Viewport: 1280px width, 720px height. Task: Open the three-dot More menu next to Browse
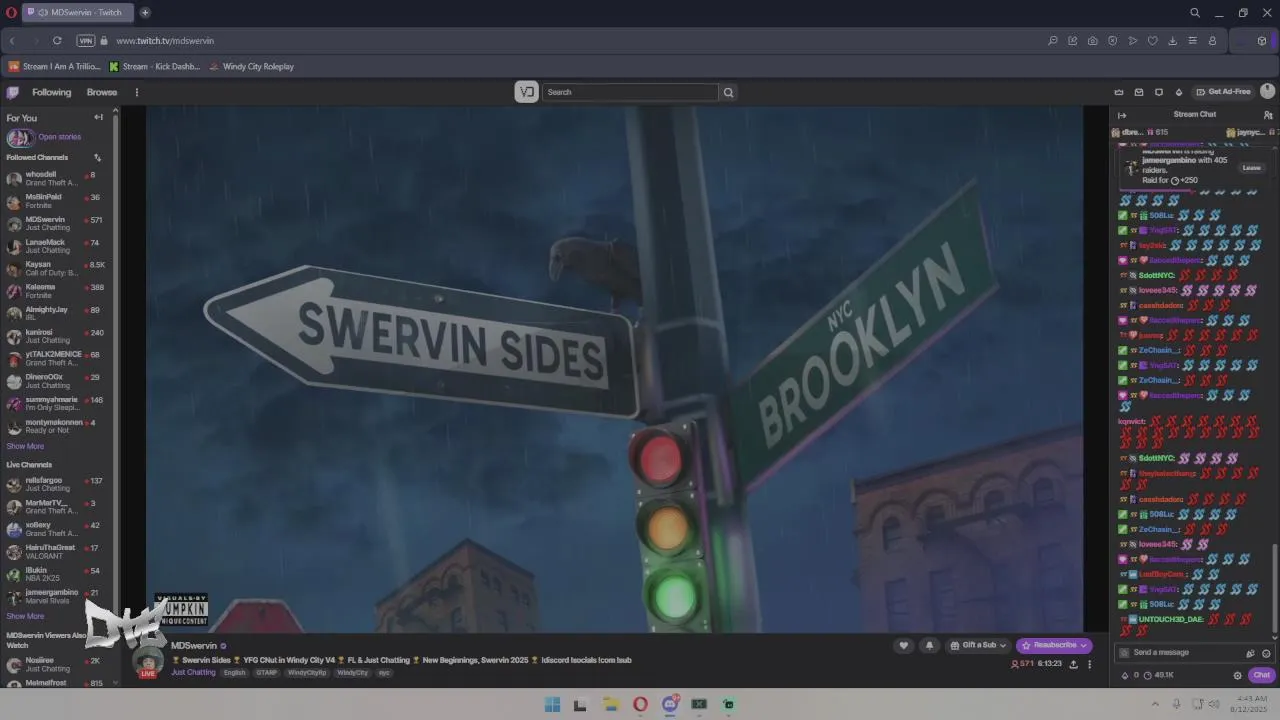(137, 92)
